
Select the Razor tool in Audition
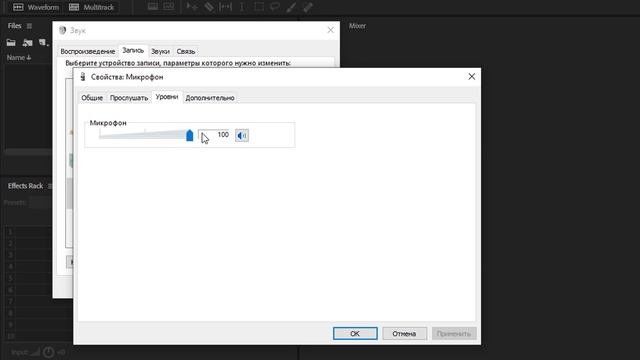[x=209, y=7]
